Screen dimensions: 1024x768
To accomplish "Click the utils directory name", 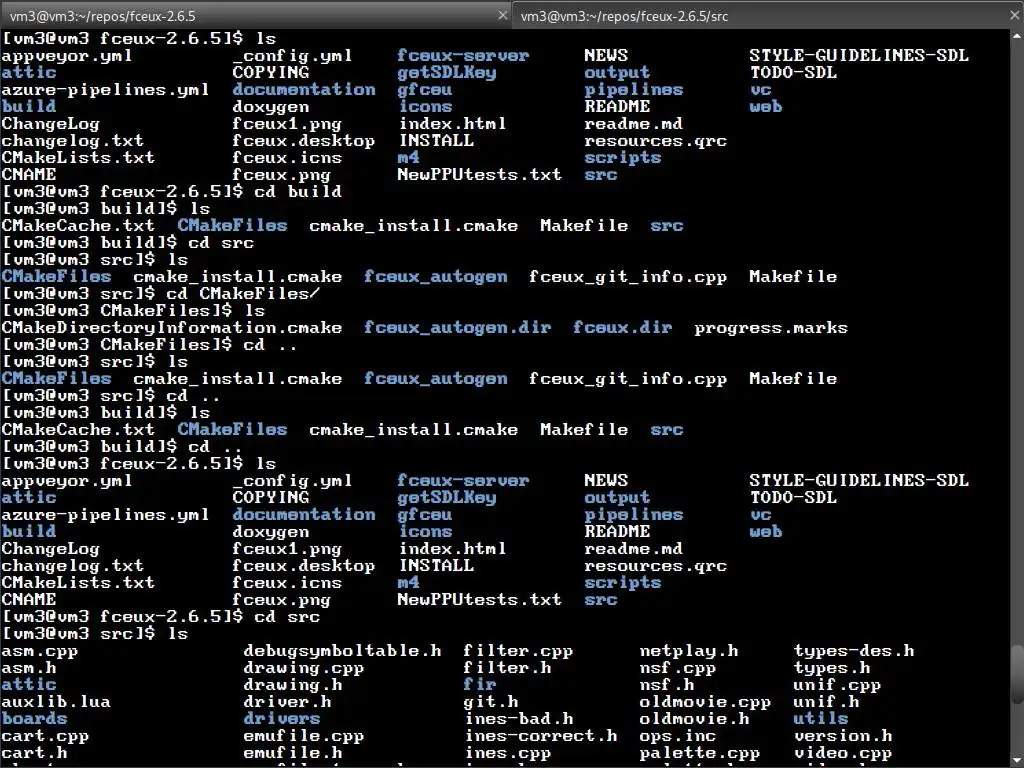I will point(821,719).
